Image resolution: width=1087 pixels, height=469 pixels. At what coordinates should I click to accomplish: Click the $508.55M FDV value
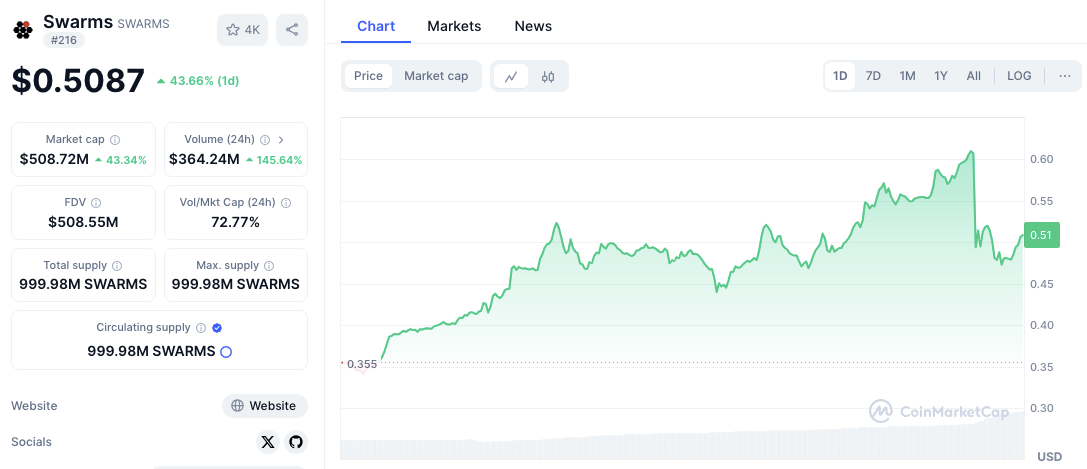coord(83,222)
